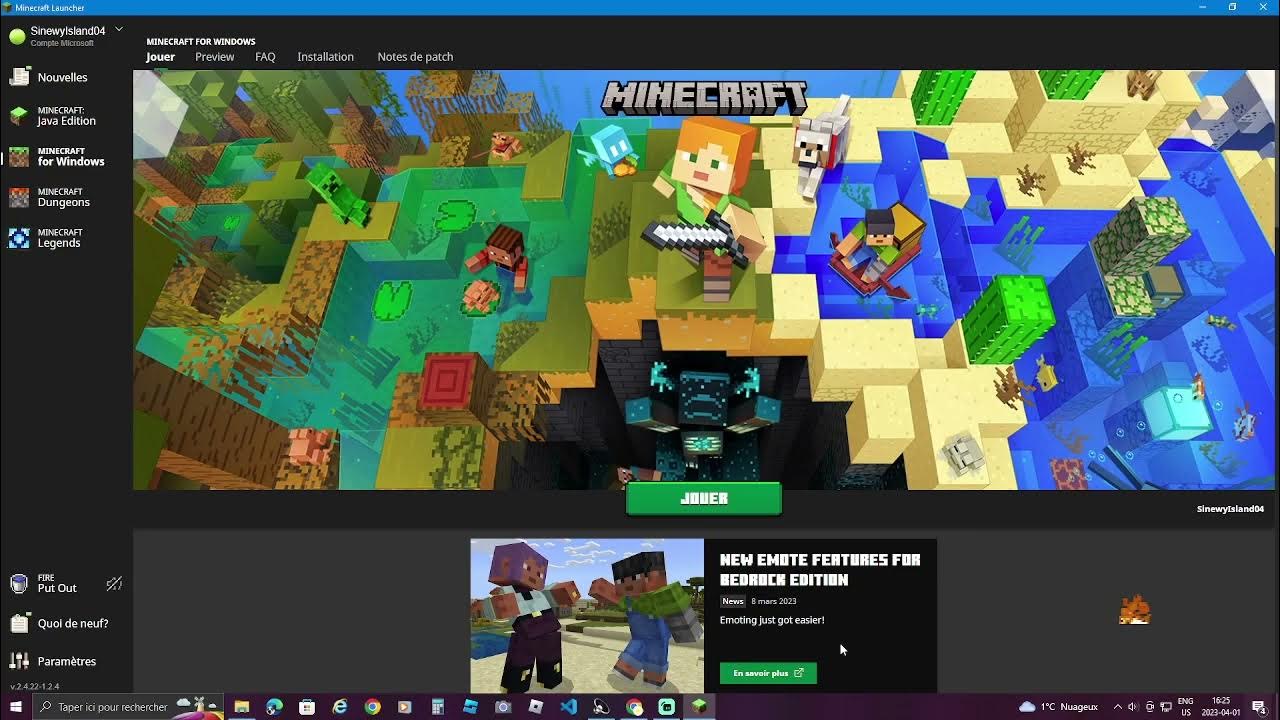Click New Emote Features headline
This screenshot has height=720, width=1280.
tap(820, 569)
